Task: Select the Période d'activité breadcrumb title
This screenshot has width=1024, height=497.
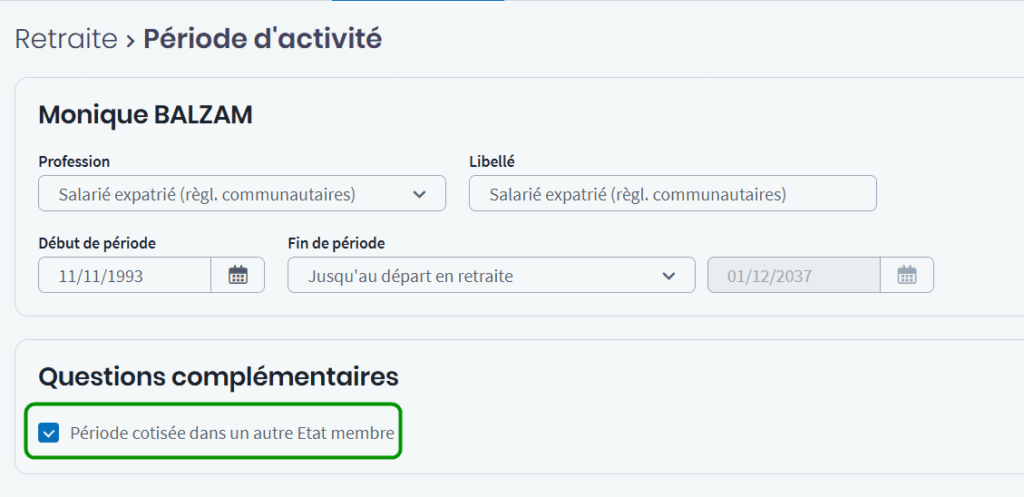Action: pos(262,40)
